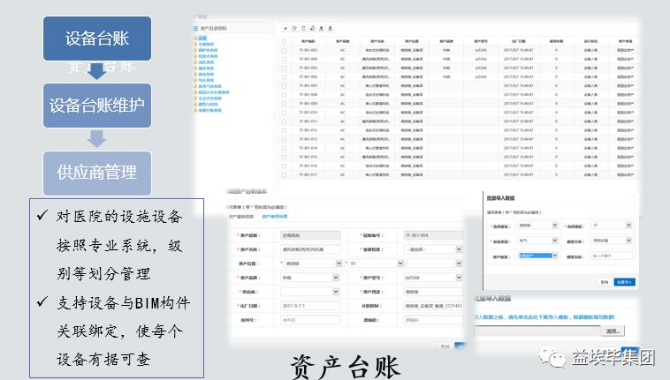670x380 pixels.
Task: Open the B1 floor dropdown in asset form
Action: [x=375, y=263]
